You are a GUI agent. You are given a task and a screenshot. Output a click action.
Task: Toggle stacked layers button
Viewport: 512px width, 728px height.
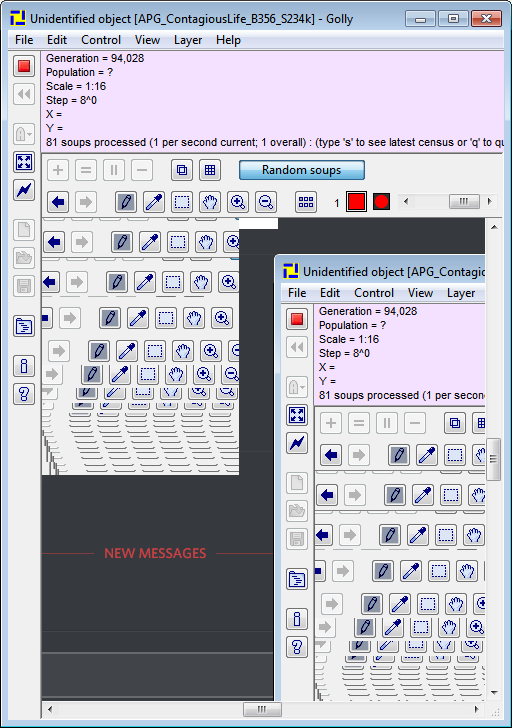[x=181, y=170]
